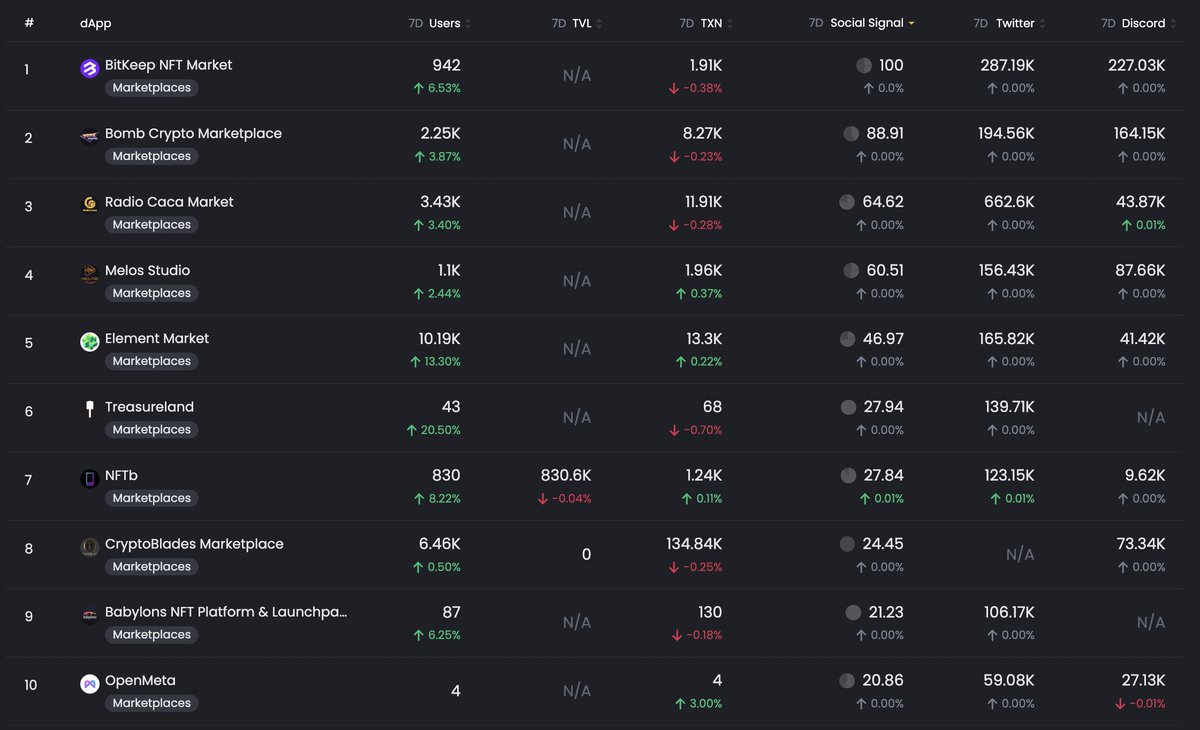Open the Babylons NFT Platform & Launchpad page

[x=226, y=612]
